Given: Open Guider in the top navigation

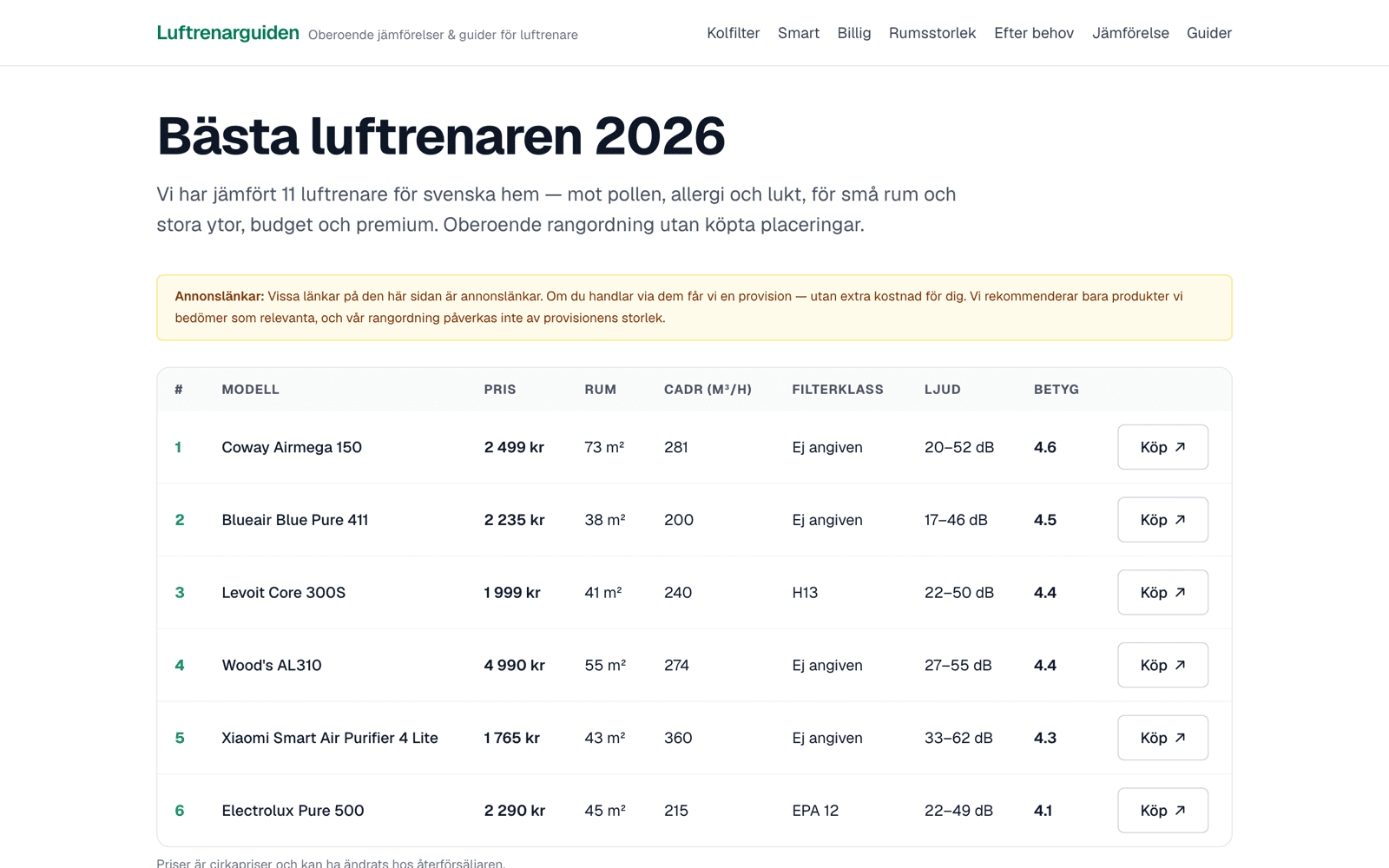Looking at the screenshot, I should coord(1208,33).
